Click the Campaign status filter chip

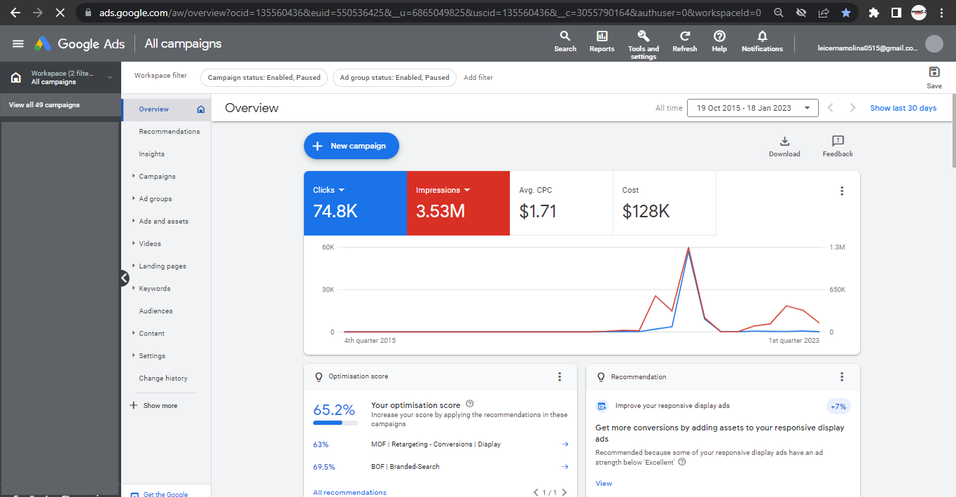tap(264, 77)
